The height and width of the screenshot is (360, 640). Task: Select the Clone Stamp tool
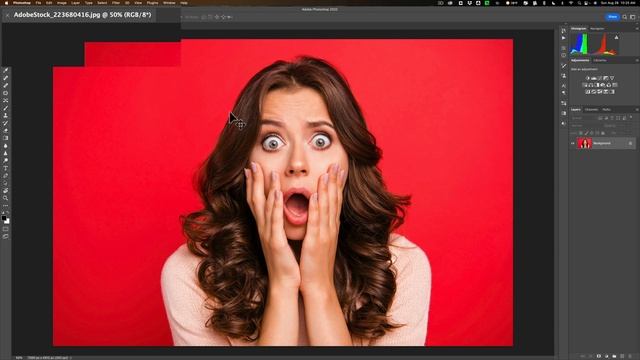tap(5, 116)
